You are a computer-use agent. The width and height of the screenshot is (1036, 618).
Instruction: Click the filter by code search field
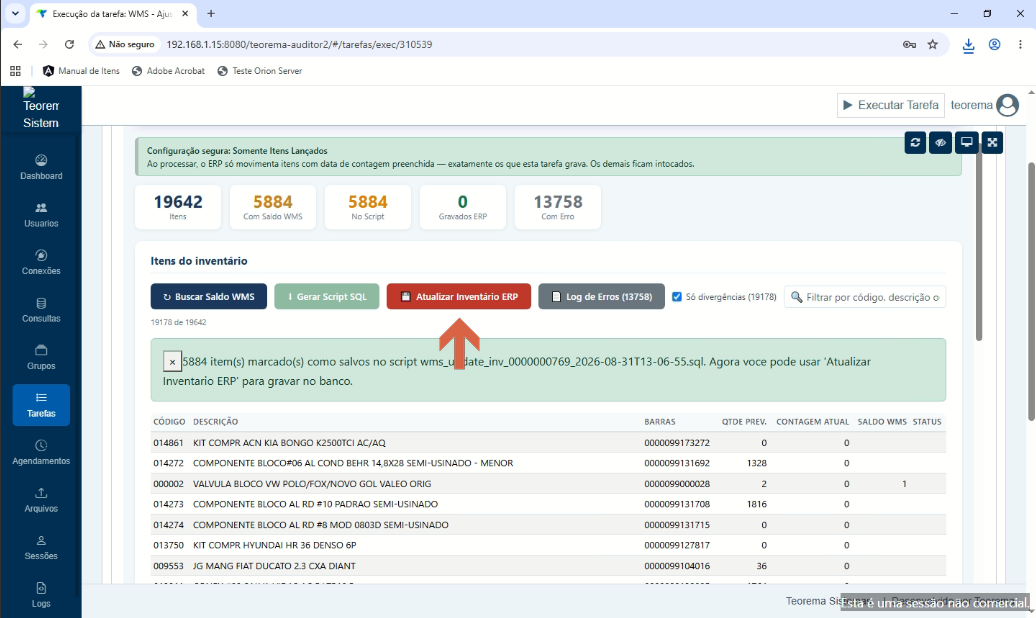[x=865, y=297]
